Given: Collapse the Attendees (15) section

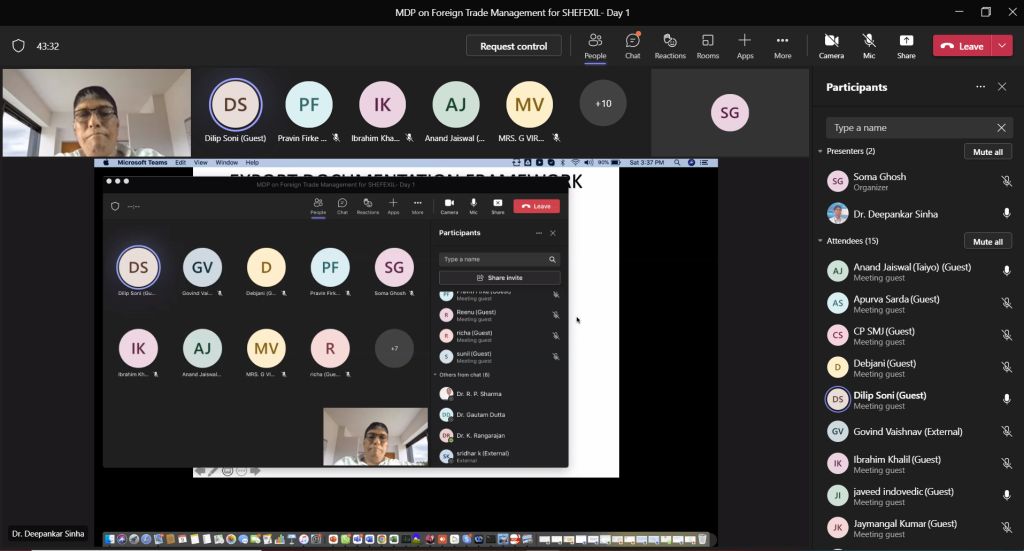Looking at the screenshot, I should (x=820, y=241).
